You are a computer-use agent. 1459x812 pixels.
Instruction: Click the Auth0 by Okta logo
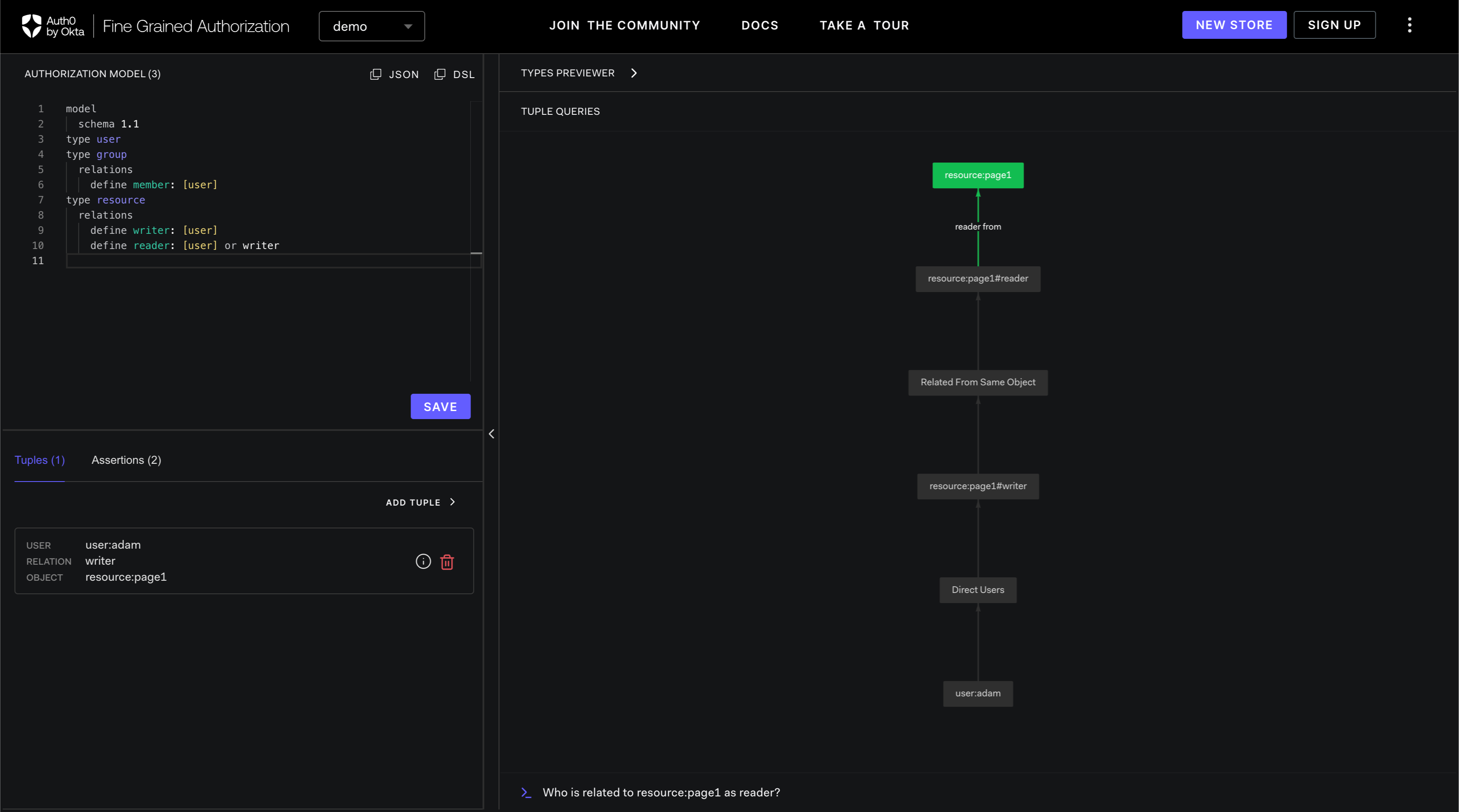(x=53, y=26)
